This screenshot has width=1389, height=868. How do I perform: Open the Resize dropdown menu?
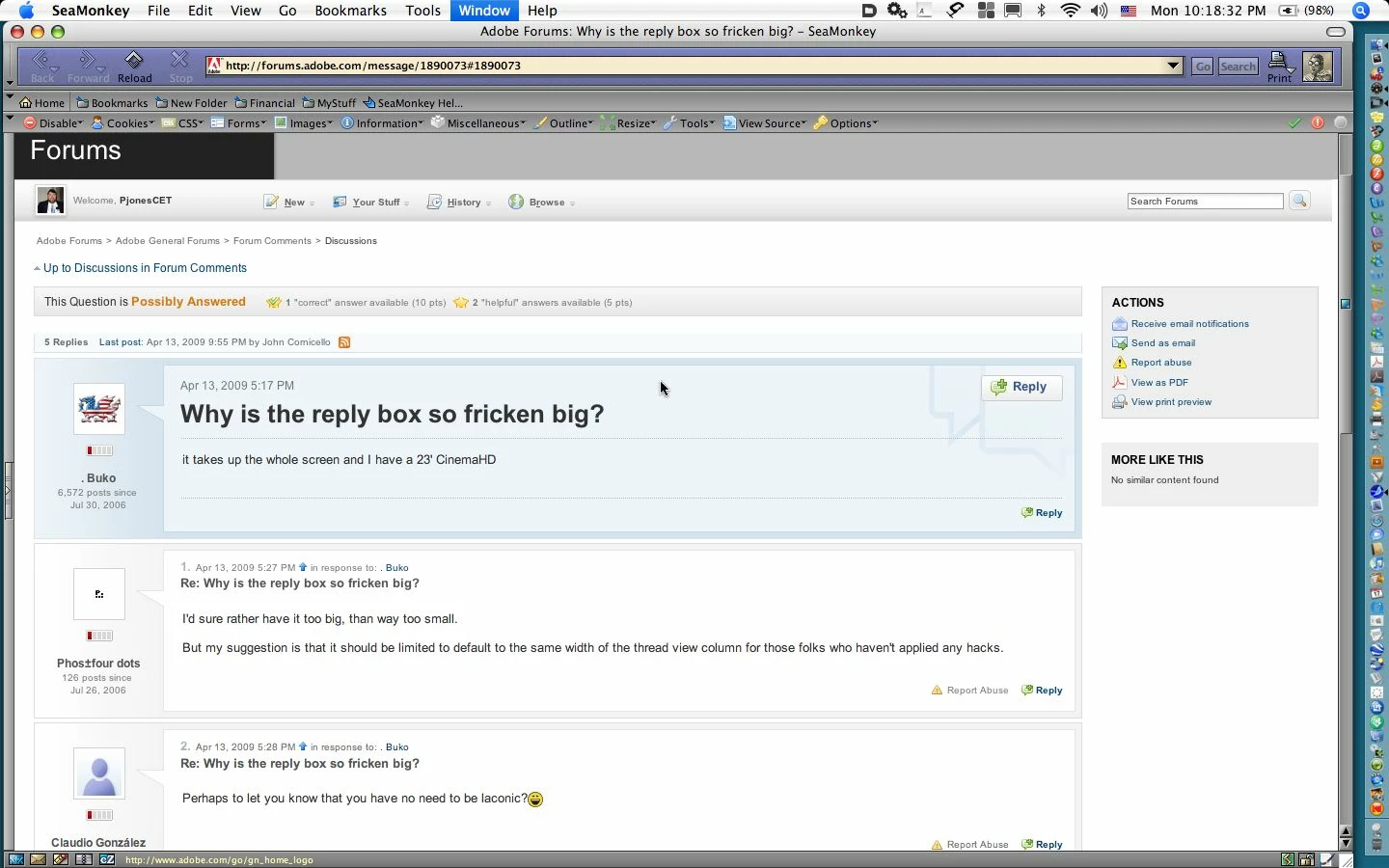[x=628, y=123]
